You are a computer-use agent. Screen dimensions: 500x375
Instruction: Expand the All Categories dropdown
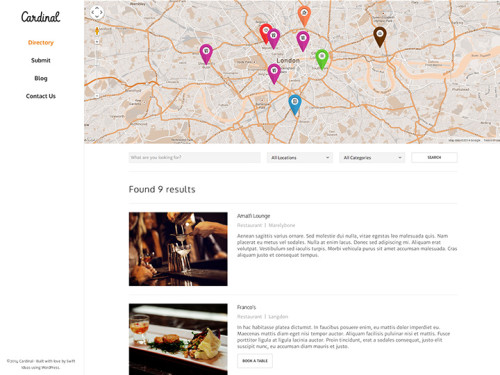pyautogui.click(x=372, y=158)
